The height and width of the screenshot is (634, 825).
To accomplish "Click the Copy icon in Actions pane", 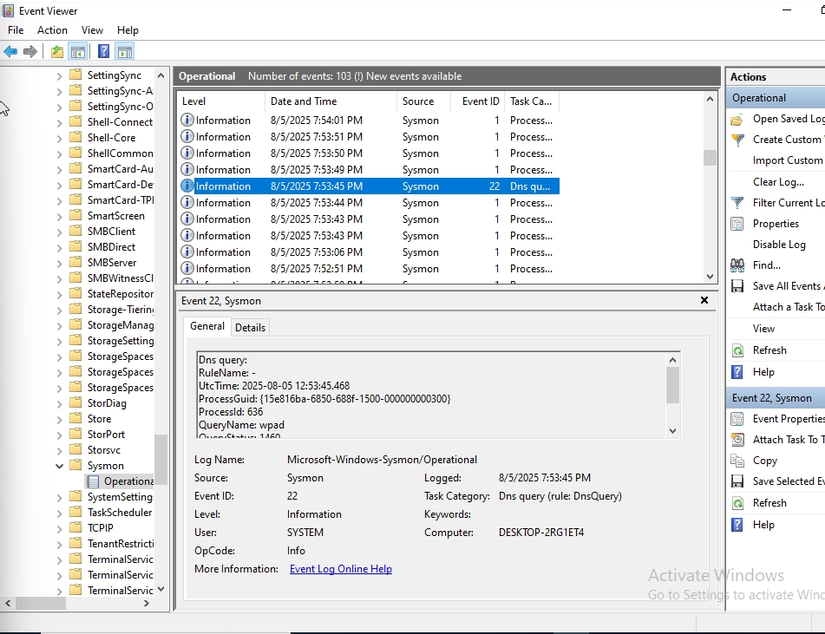I will click(738, 461).
